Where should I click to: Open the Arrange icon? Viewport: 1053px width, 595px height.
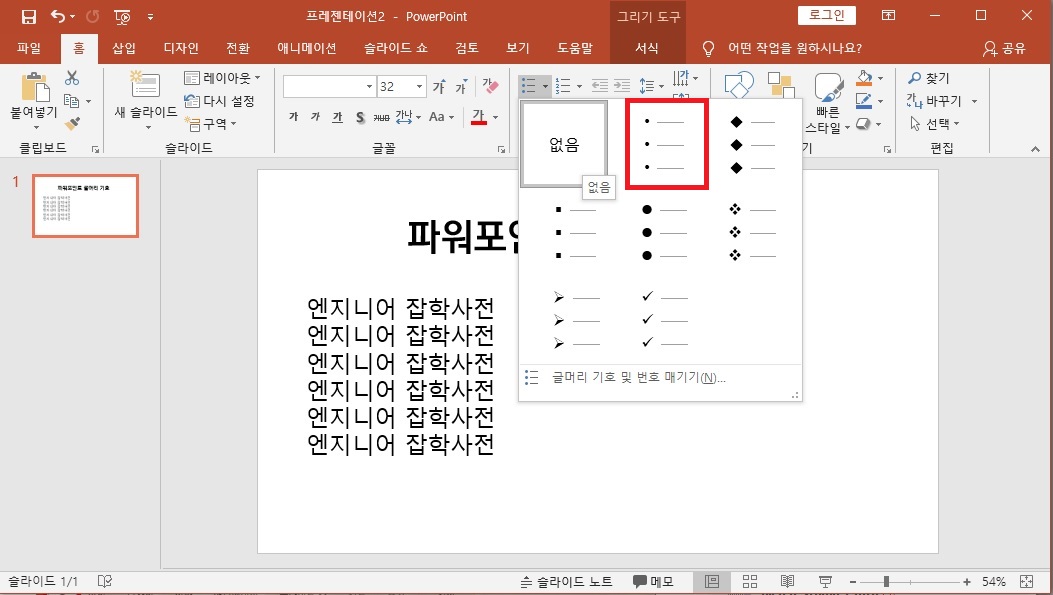pyautogui.click(x=781, y=85)
